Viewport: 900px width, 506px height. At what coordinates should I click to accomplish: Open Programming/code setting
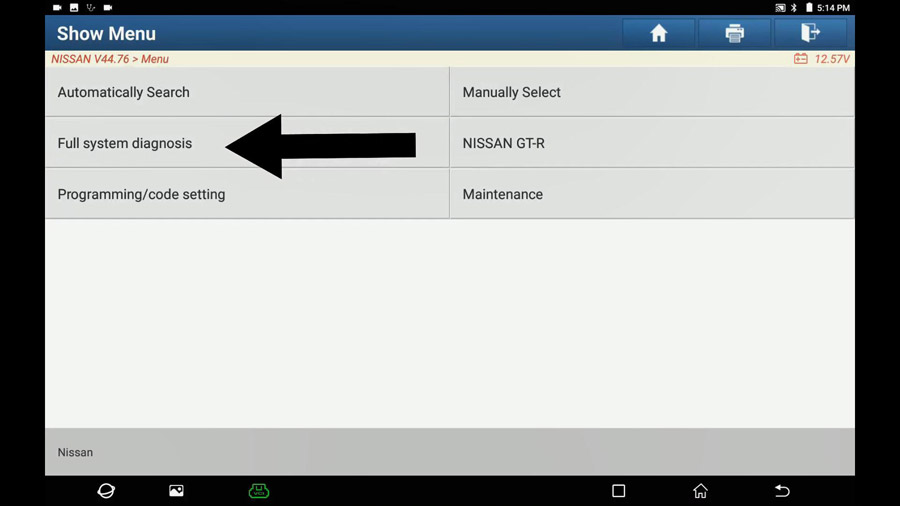tap(247, 194)
